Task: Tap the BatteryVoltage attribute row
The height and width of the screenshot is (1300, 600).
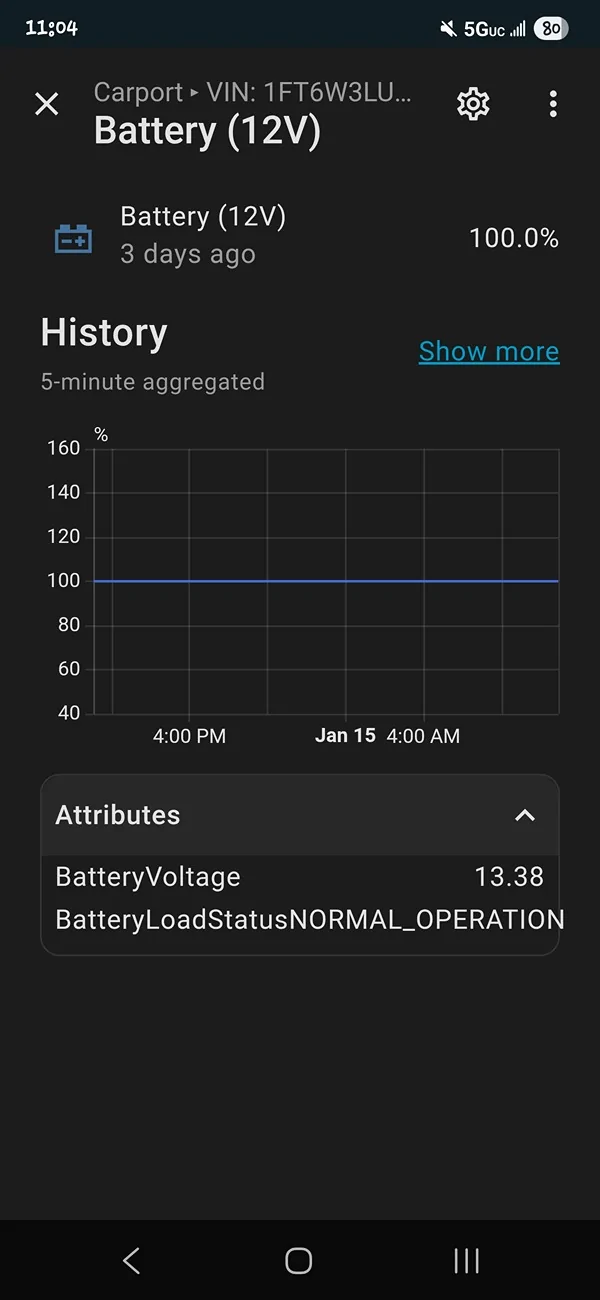Action: point(298,876)
